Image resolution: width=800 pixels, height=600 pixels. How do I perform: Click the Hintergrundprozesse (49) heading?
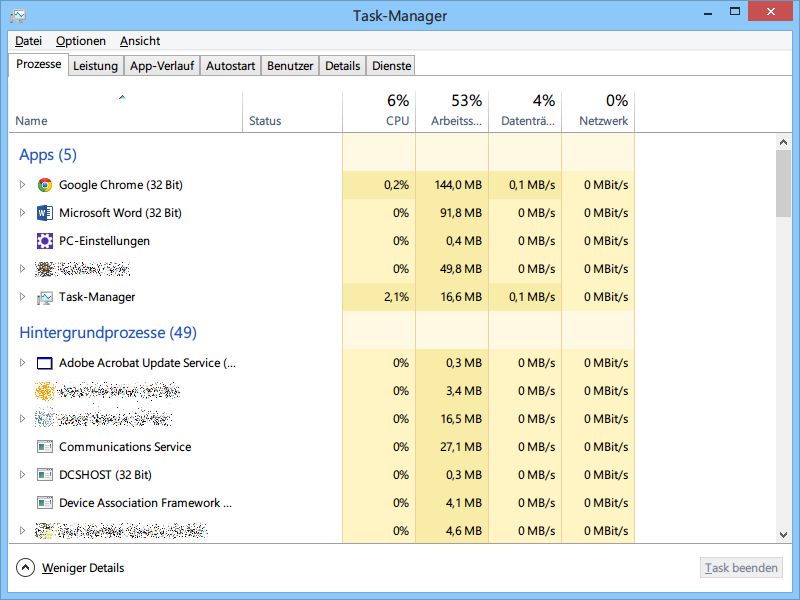coord(108,333)
